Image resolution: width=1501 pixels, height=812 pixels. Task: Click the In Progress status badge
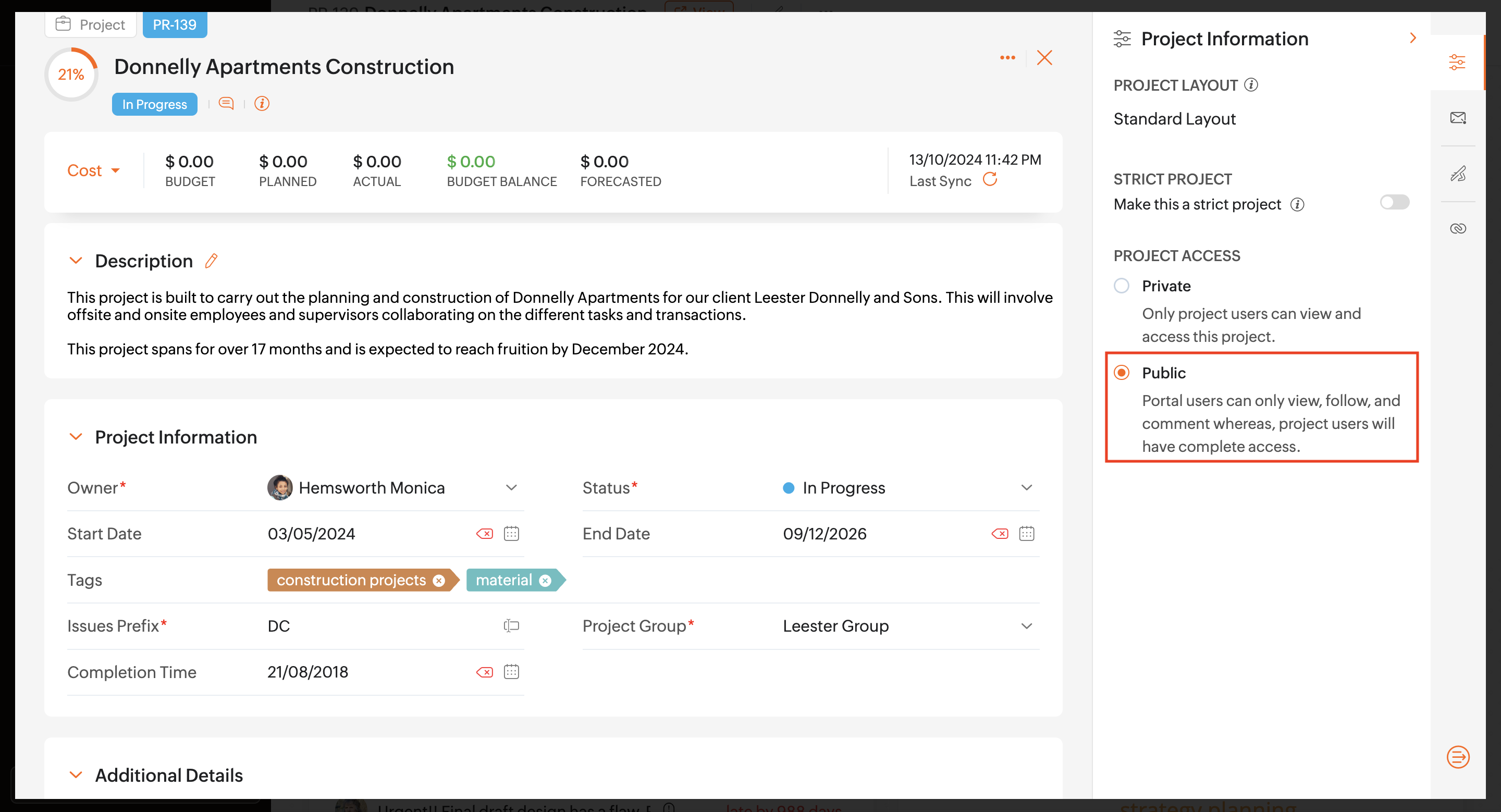coord(154,104)
